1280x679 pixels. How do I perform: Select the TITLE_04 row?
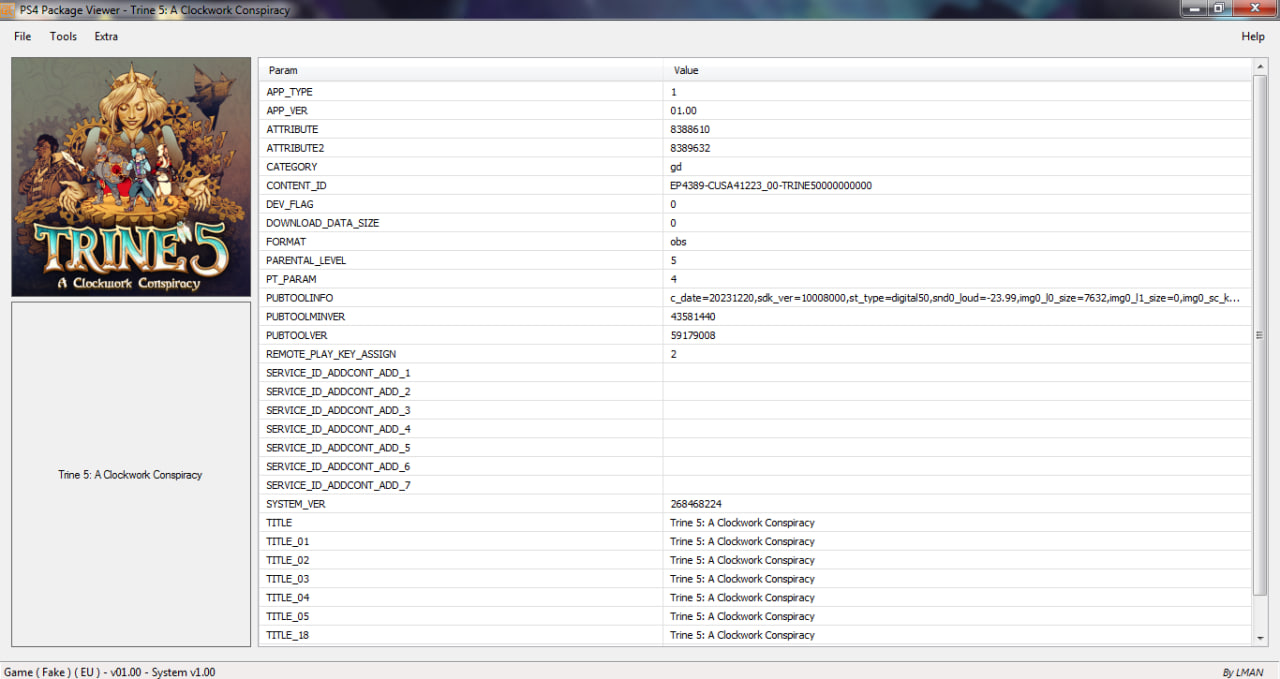point(755,598)
